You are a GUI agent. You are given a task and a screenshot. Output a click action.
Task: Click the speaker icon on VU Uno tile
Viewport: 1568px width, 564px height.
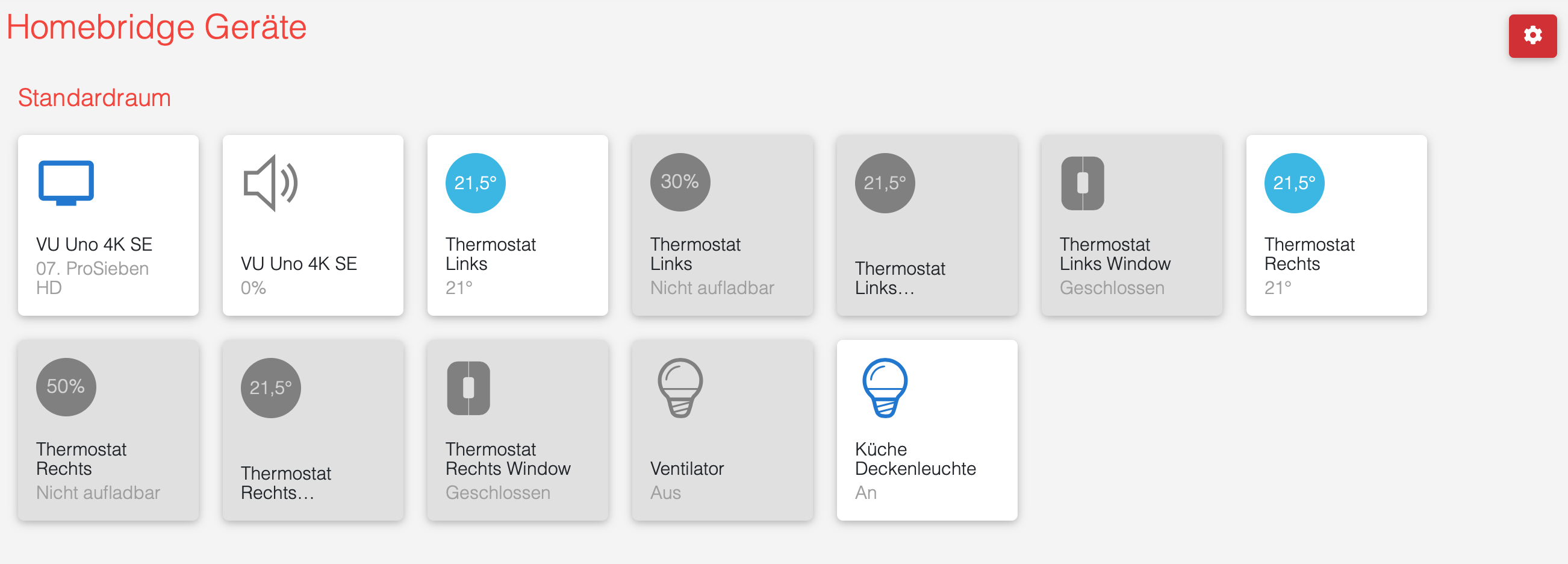[270, 183]
